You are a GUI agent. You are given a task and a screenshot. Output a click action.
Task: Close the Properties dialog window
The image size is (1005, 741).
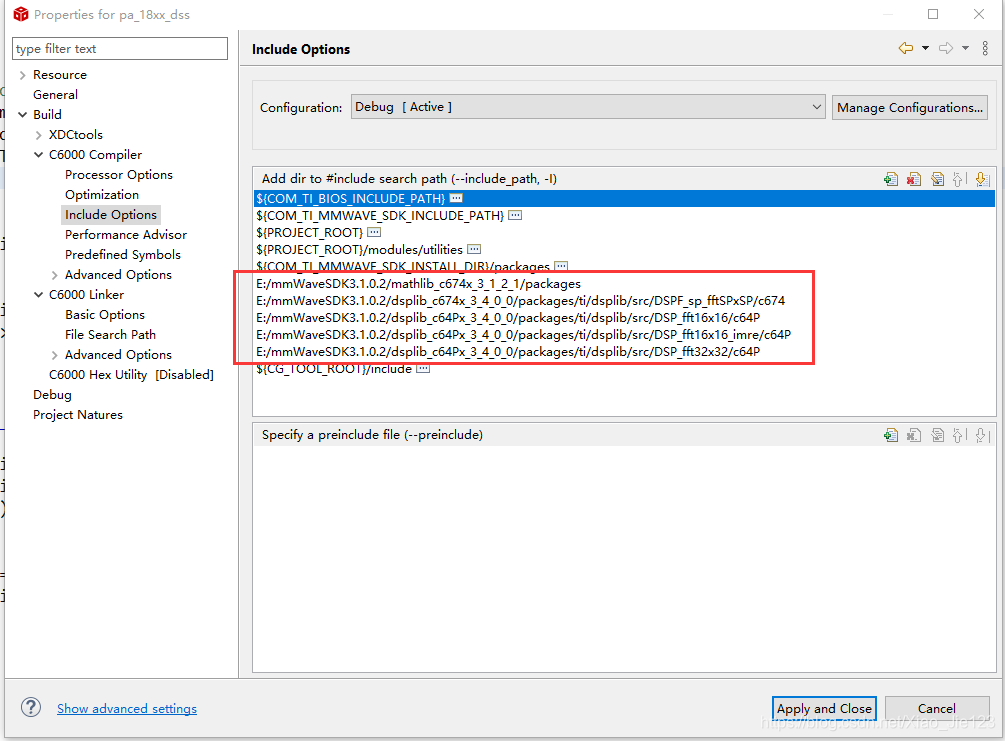click(979, 14)
